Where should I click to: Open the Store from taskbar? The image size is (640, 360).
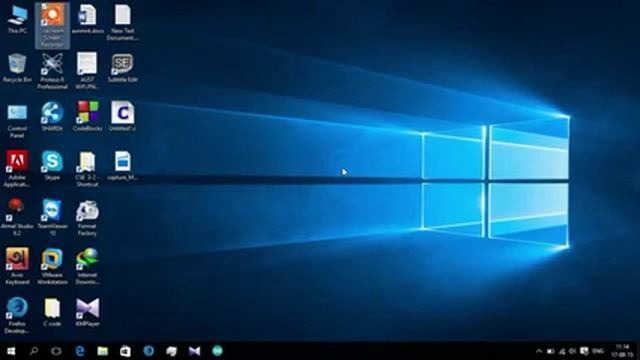125,351
